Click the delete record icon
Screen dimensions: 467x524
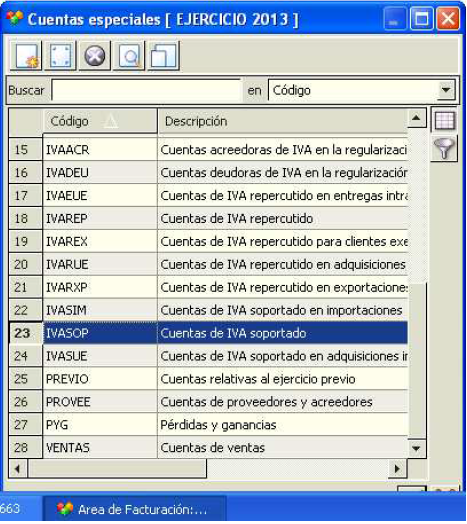(95, 55)
